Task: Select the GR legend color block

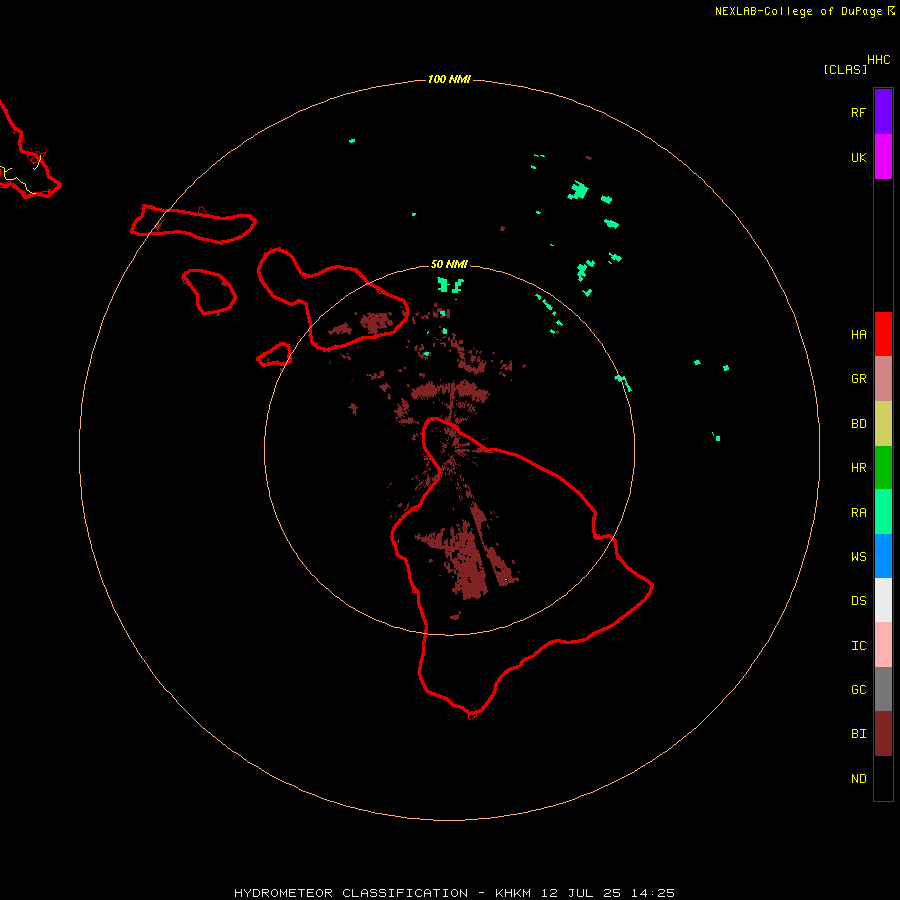Action: click(x=883, y=379)
